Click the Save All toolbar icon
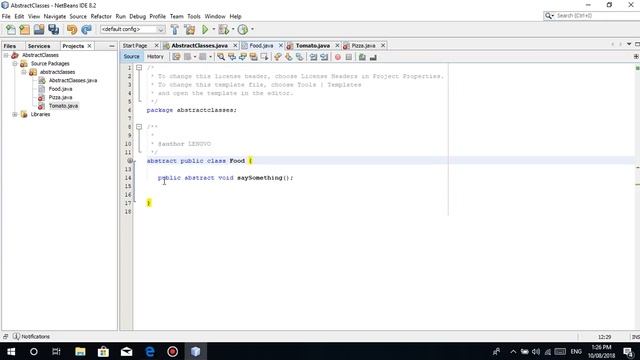Screen dimensions: 640x360 pyautogui.click(x=53, y=29)
